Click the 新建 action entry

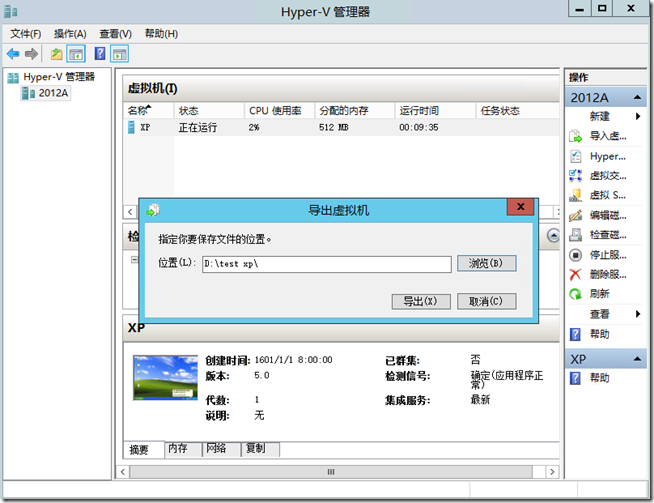coord(600,116)
